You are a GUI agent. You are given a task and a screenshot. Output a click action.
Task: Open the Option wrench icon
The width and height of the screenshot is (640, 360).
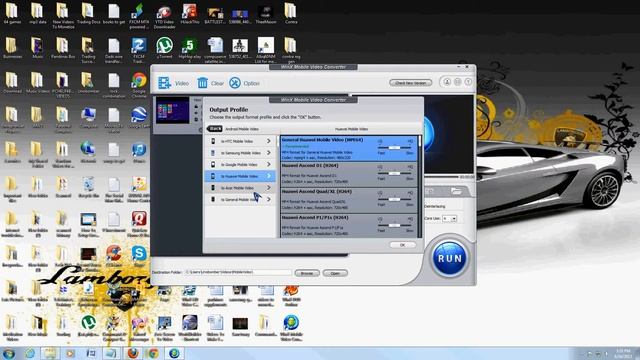coord(235,83)
